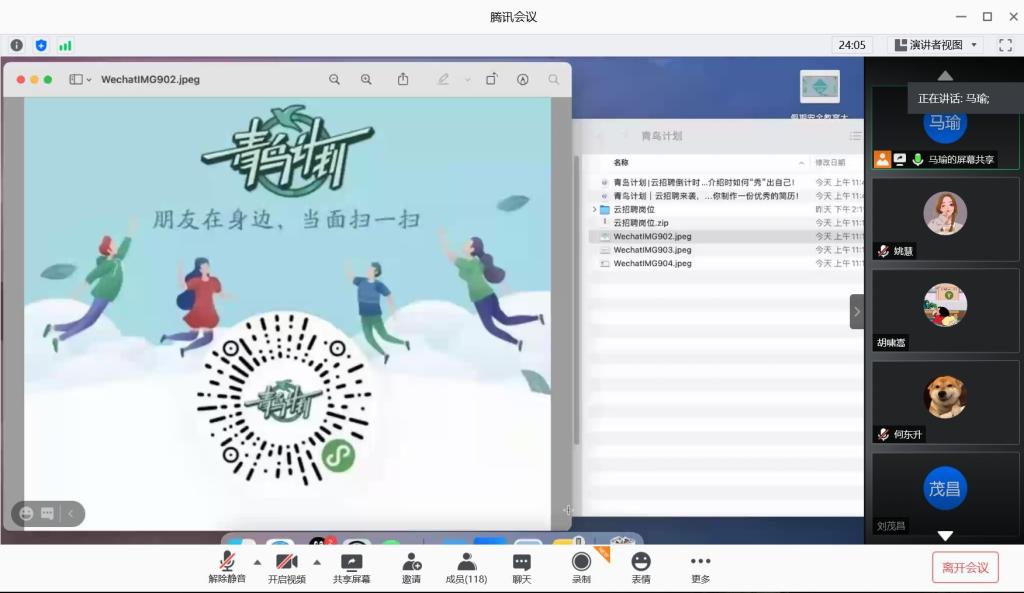Viewport: 1024px width, 593px height.
Task: Open the 聊天 chat panel
Action: (522, 567)
